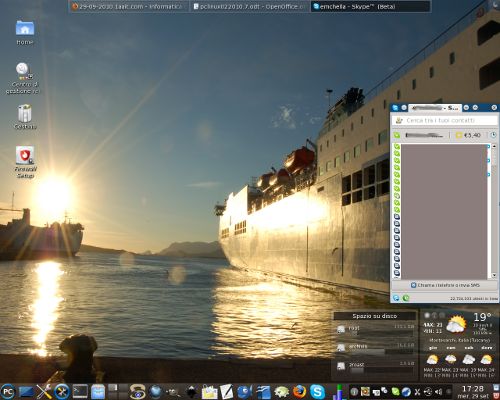This screenshot has height=400, width=500.
Task: Click the 'Cerca tra i tuoi contatti' field
Action: [x=445, y=120]
